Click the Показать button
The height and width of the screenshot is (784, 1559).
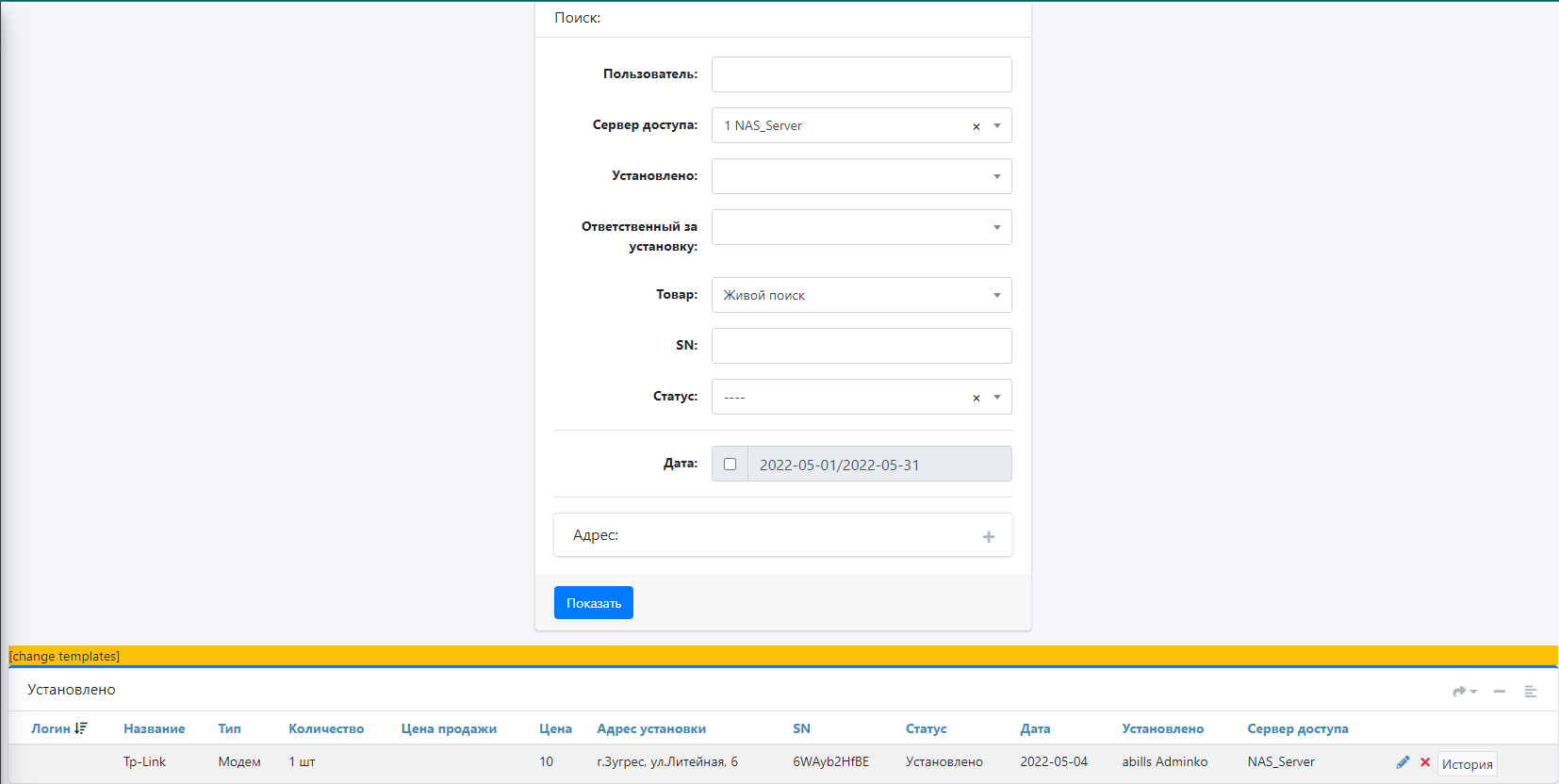(593, 603)
